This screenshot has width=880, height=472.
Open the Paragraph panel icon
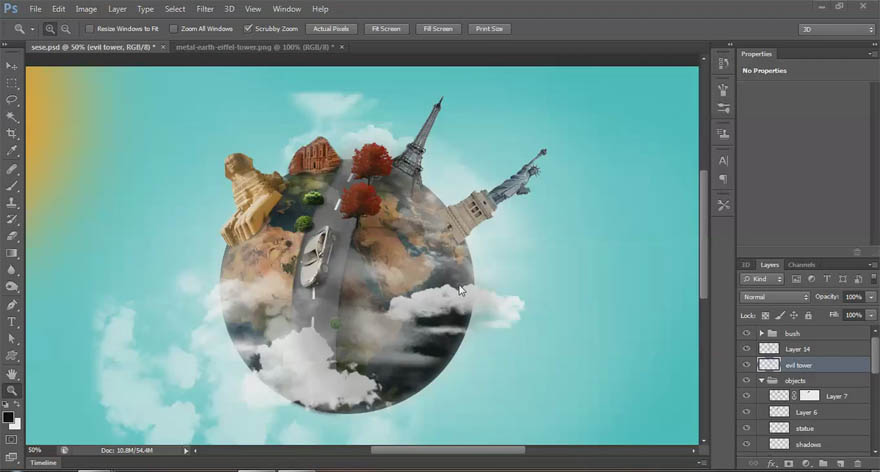coord(723,179)
